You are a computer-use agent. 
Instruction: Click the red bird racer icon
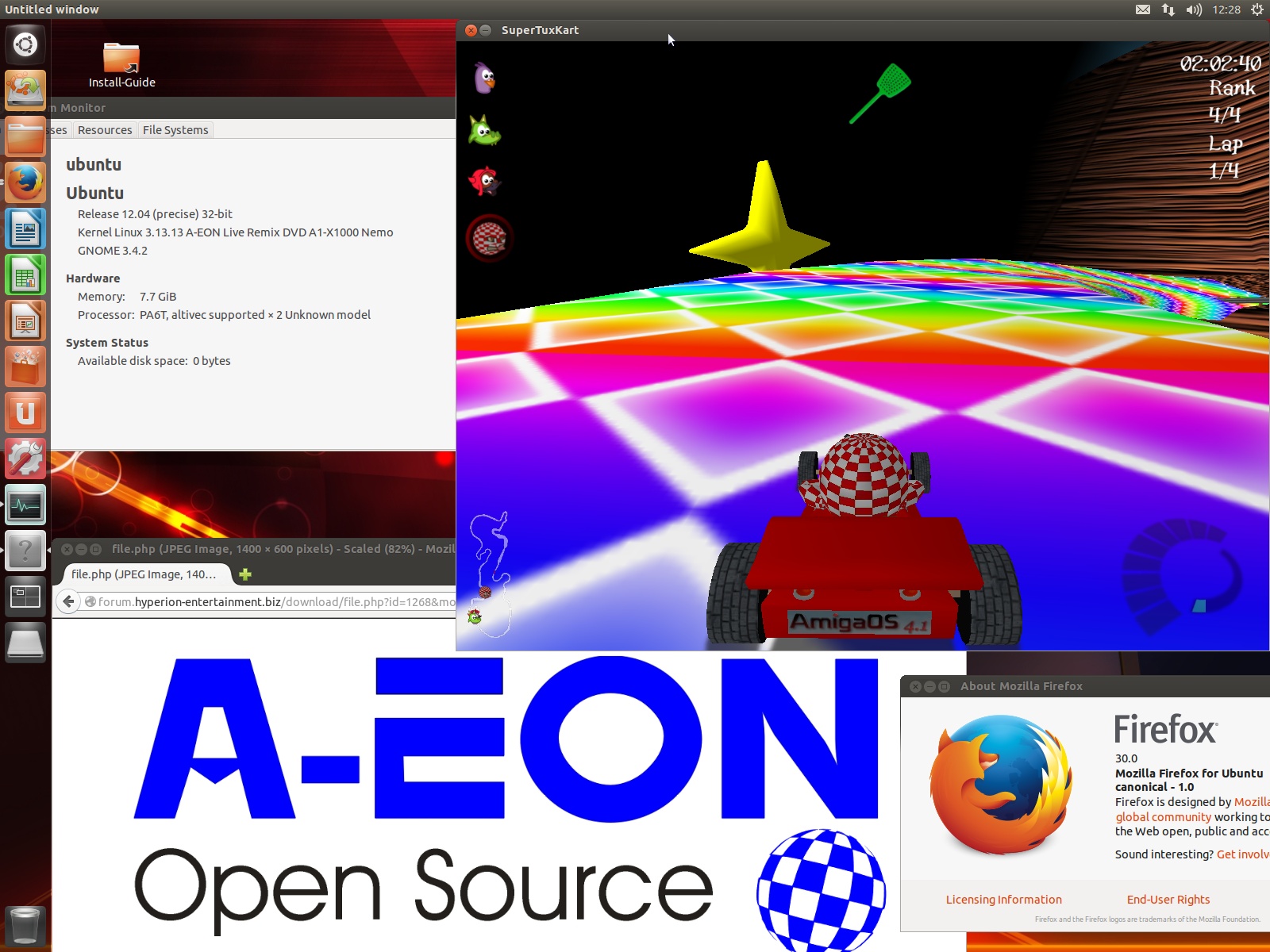click(483, 182)
